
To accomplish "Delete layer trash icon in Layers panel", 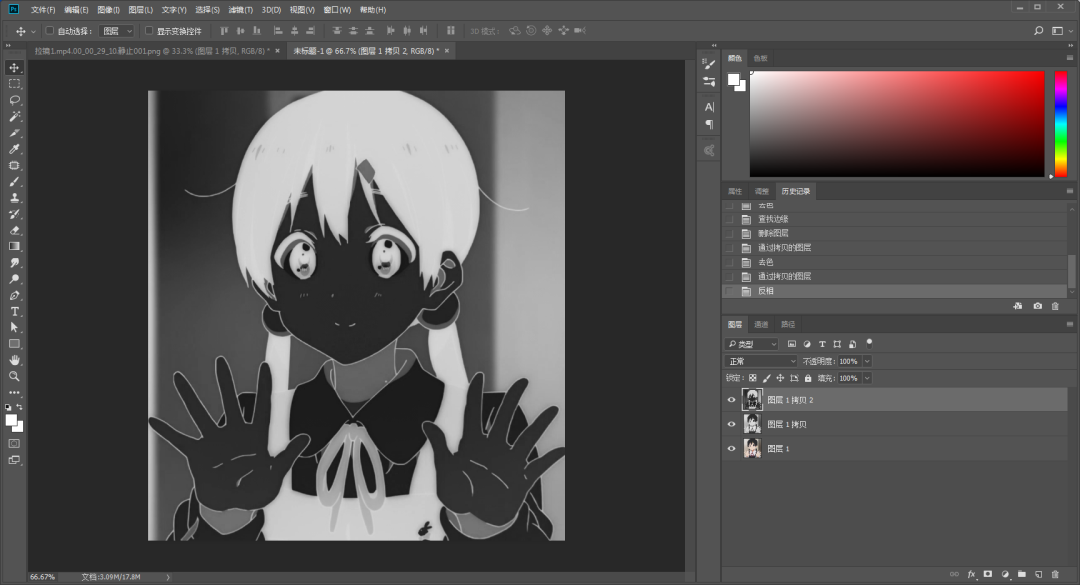I will coord(1055,574).
